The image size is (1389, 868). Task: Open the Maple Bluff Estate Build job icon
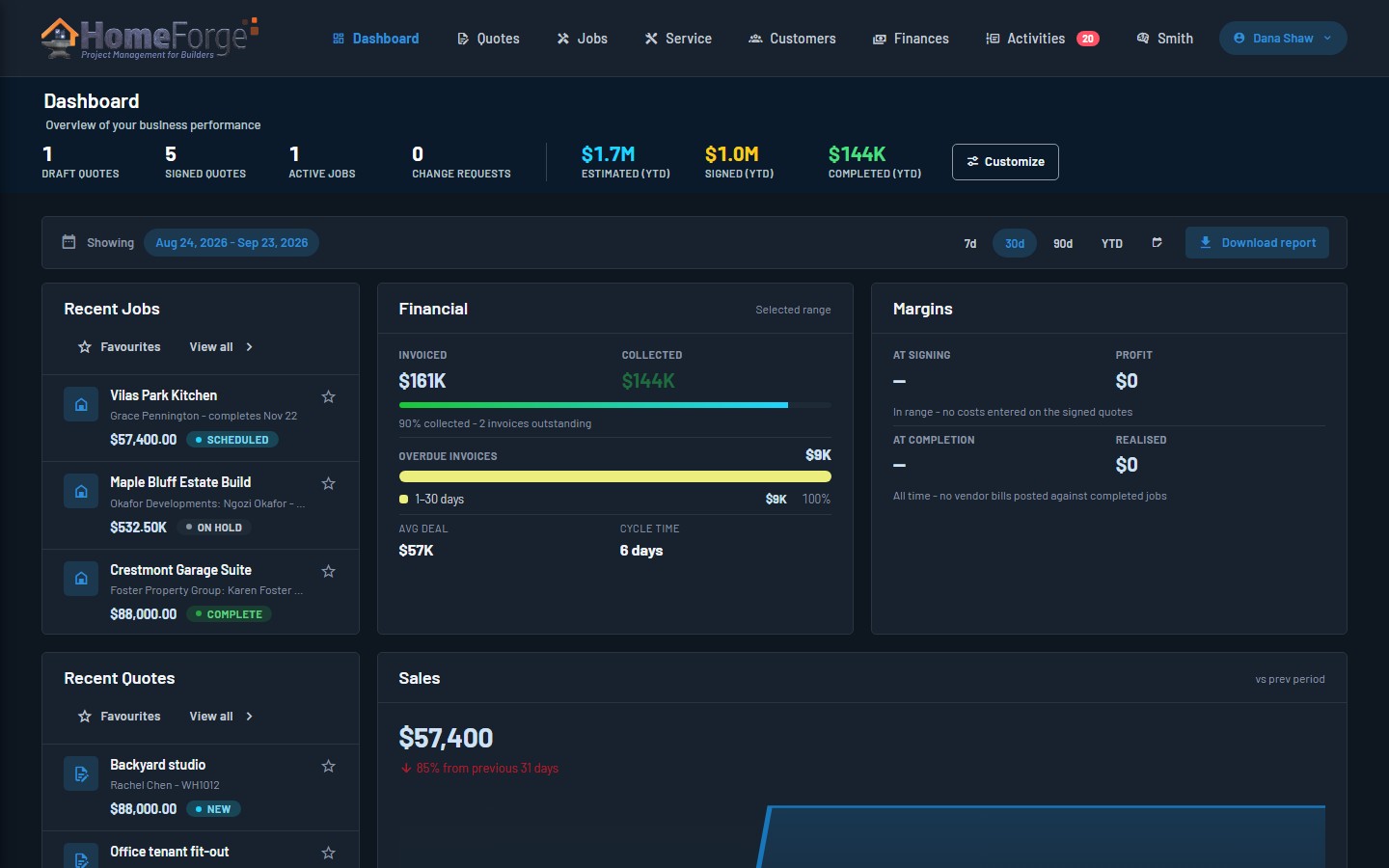pyautogui.click(x=81, y=491)
